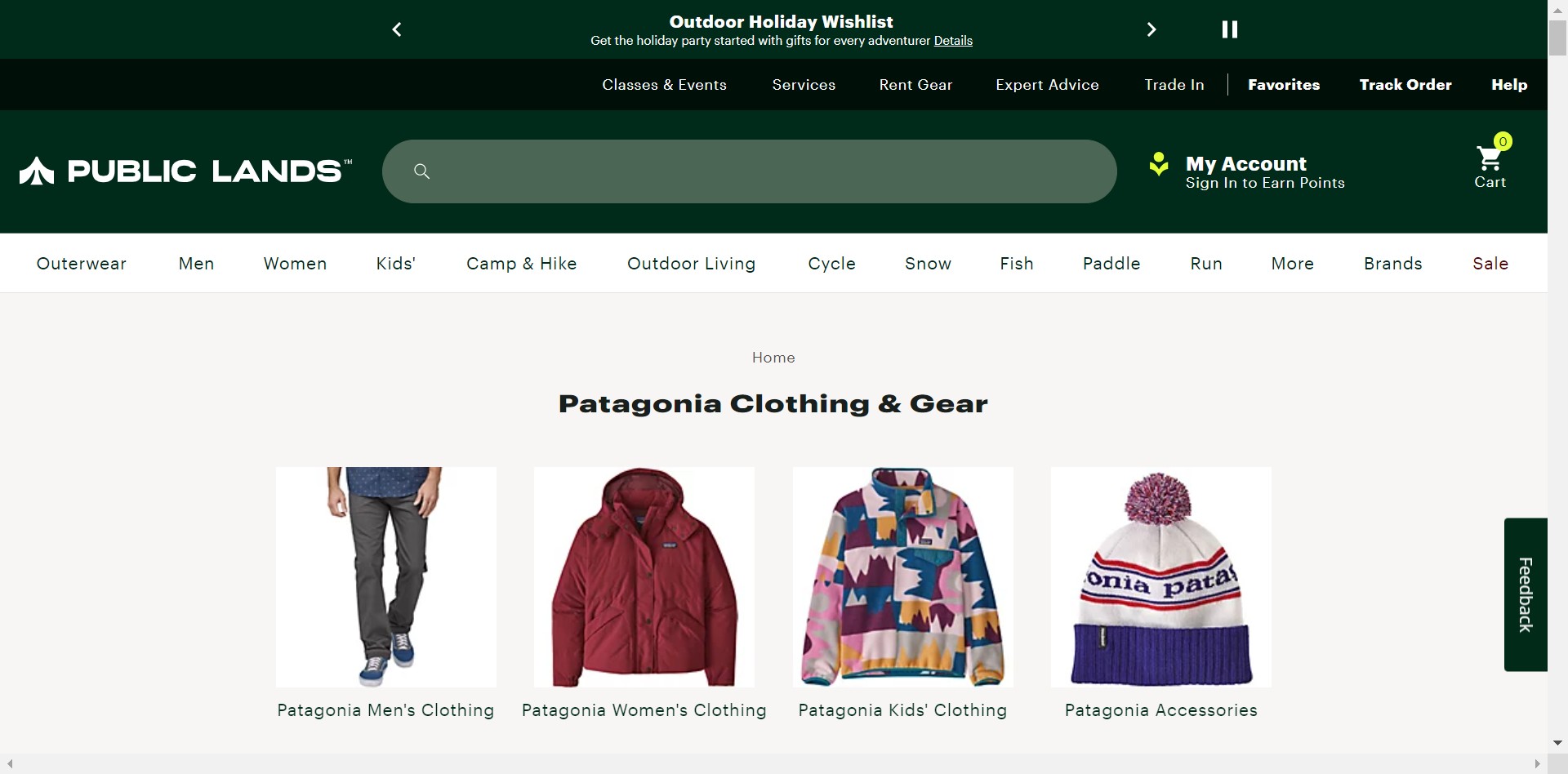Open the Camp & Hike menu
Screen dimensions: 1568x774
(x=521, y=264)
